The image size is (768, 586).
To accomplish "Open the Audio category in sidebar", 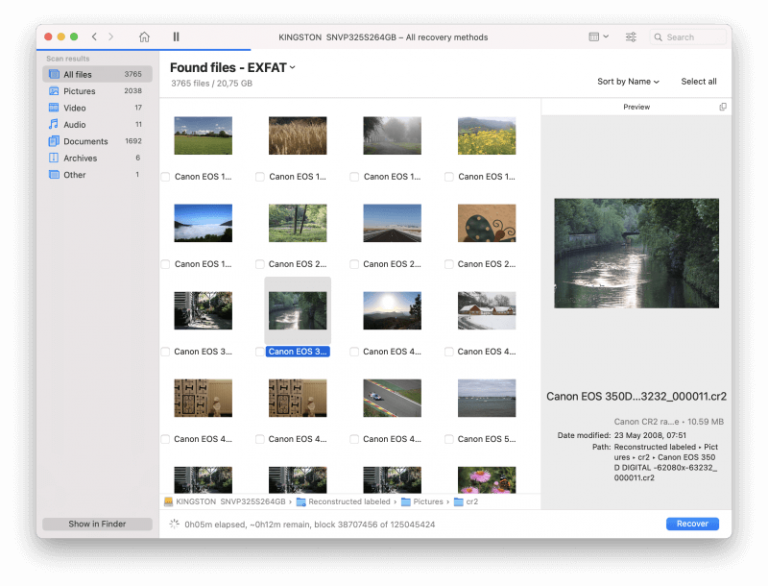I will (x=74, y=125).
